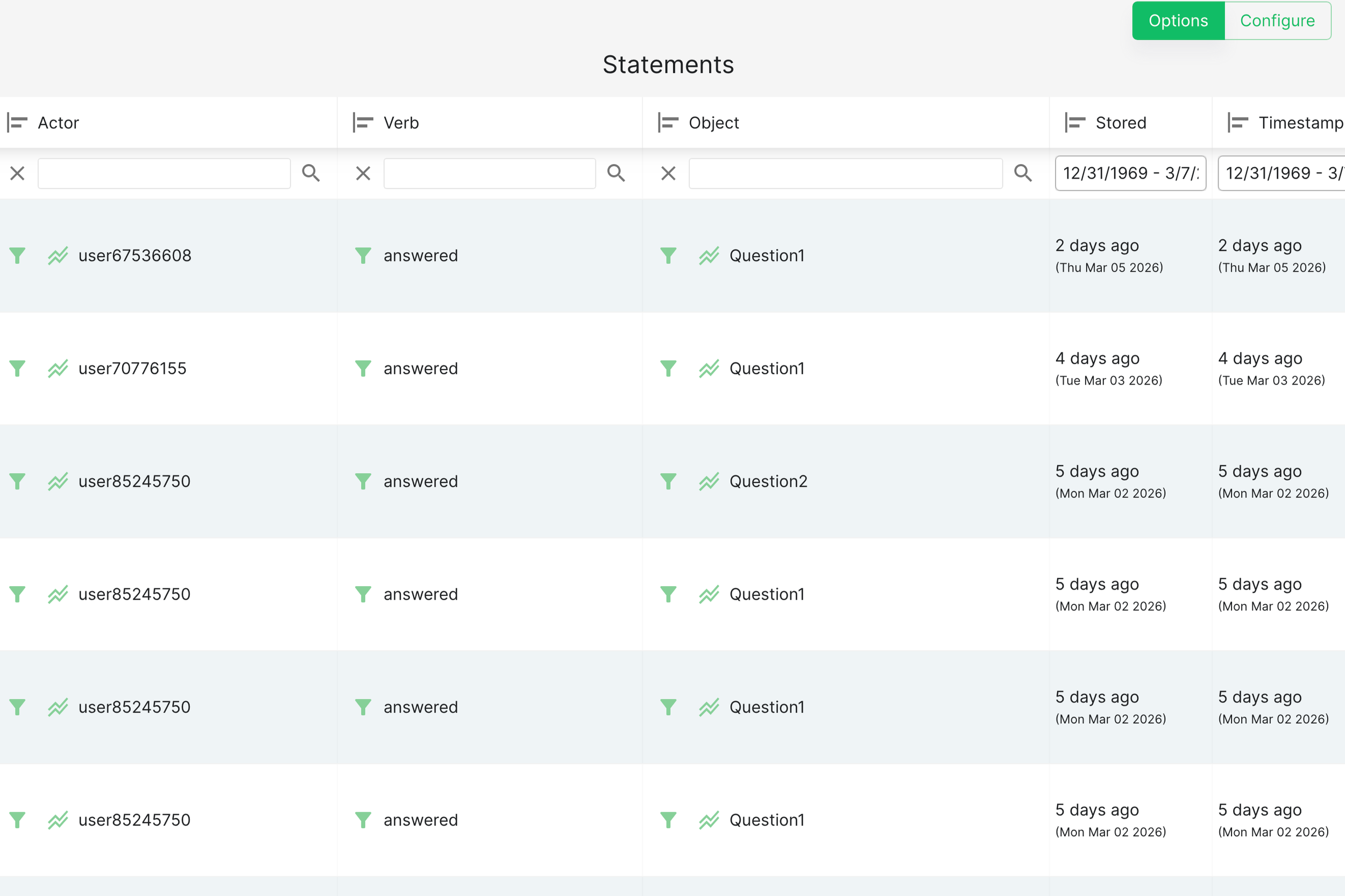Click into the Object search field
This screenshot has width=1345, height=896.
pos(845,173)
